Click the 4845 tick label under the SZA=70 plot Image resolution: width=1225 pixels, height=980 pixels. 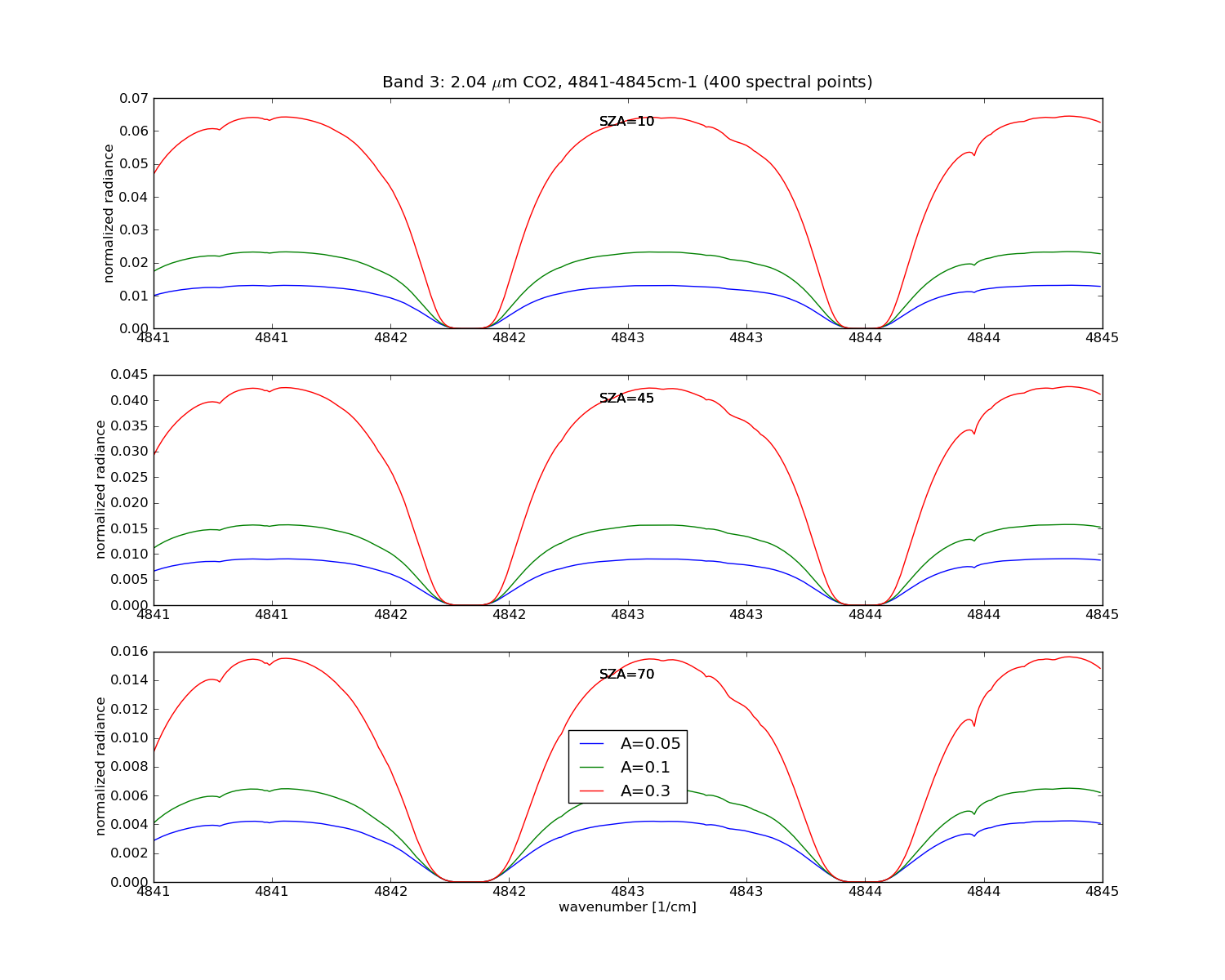1102,891
